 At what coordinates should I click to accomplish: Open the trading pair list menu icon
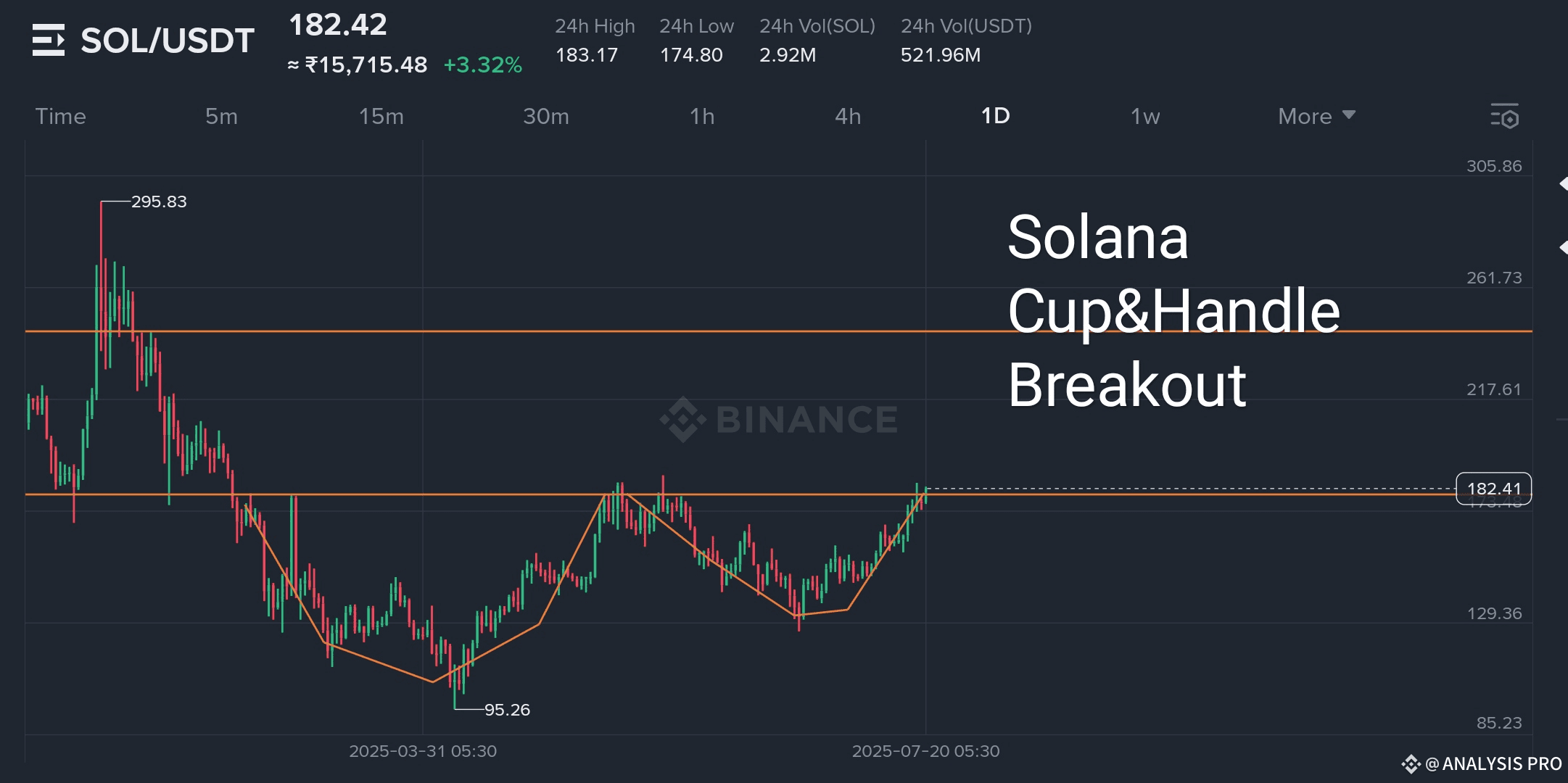click(49, 40)
